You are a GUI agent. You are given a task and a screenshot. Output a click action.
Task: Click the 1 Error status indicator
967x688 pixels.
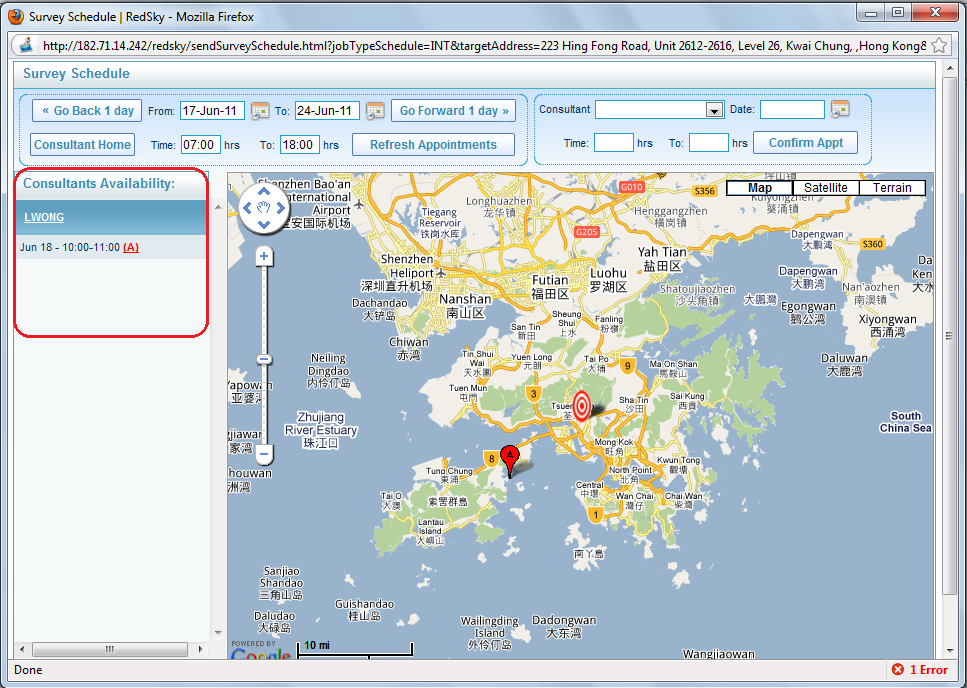pos(919,670)
